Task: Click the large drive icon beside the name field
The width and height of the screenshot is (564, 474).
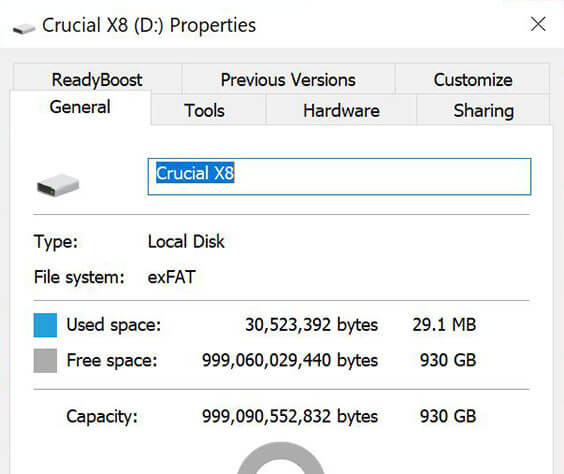Action: pyautogui.click(x=58, y=185)
